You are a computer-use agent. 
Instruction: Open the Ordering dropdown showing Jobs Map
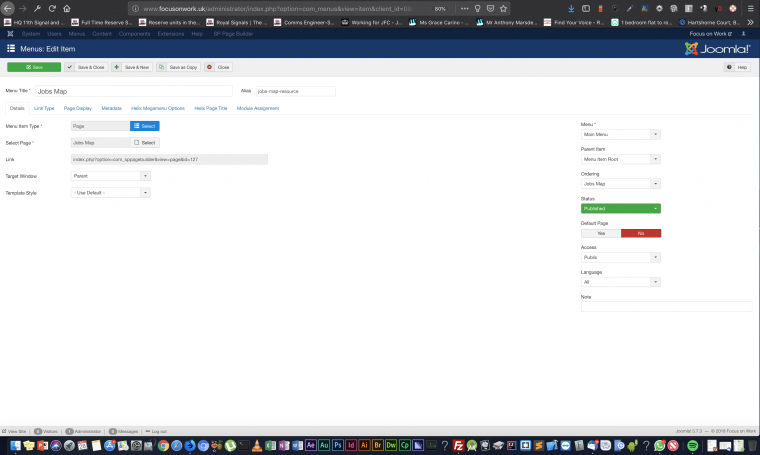coord(620,184)
